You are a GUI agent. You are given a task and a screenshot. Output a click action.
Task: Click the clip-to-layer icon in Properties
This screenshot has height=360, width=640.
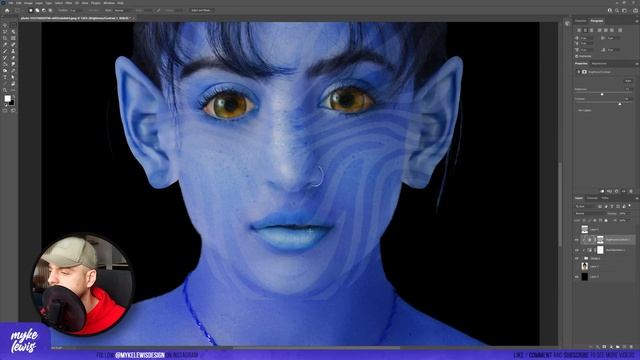click(x=602, y=191)
